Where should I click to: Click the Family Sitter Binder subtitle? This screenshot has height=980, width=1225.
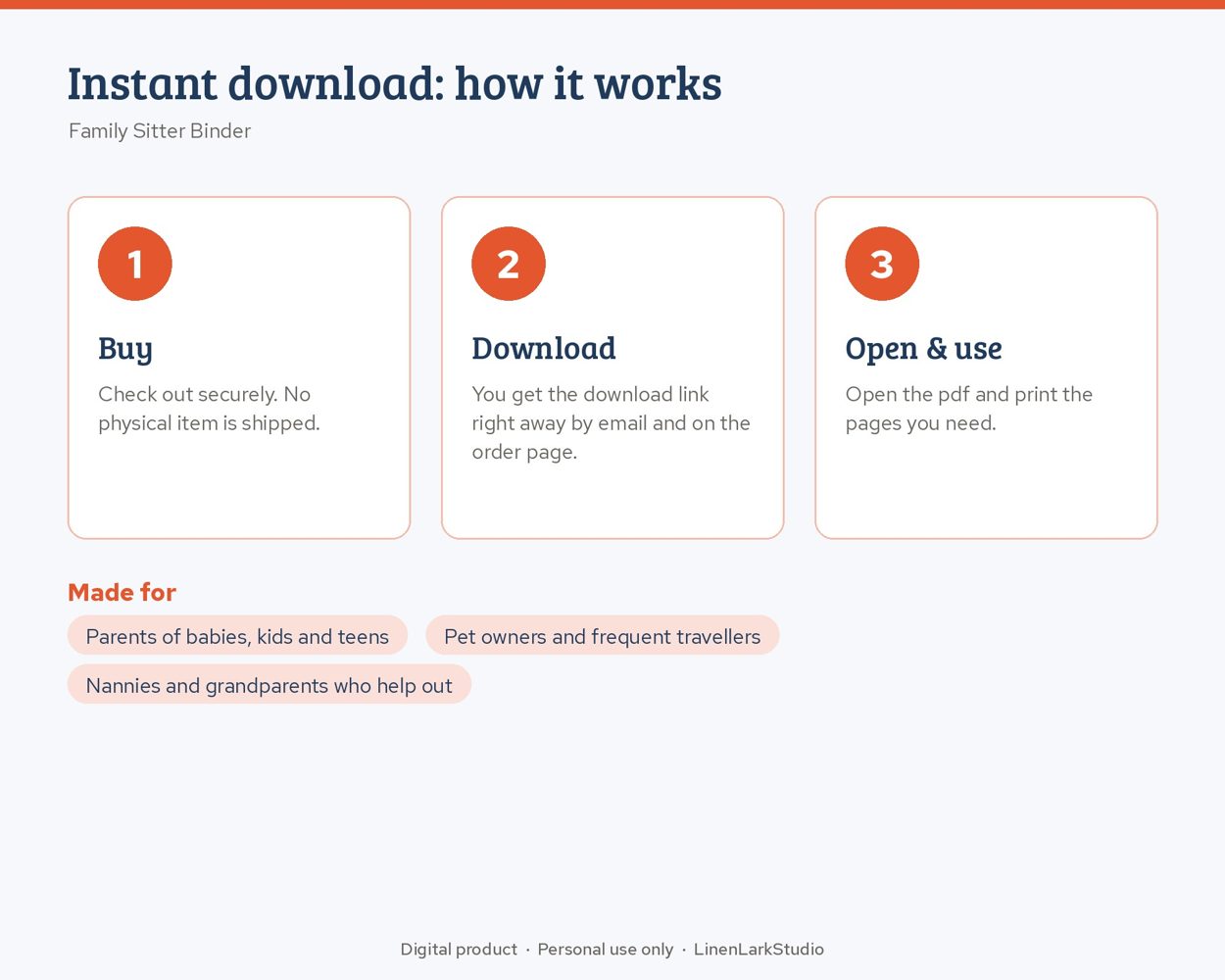click(x=160, y=130)
